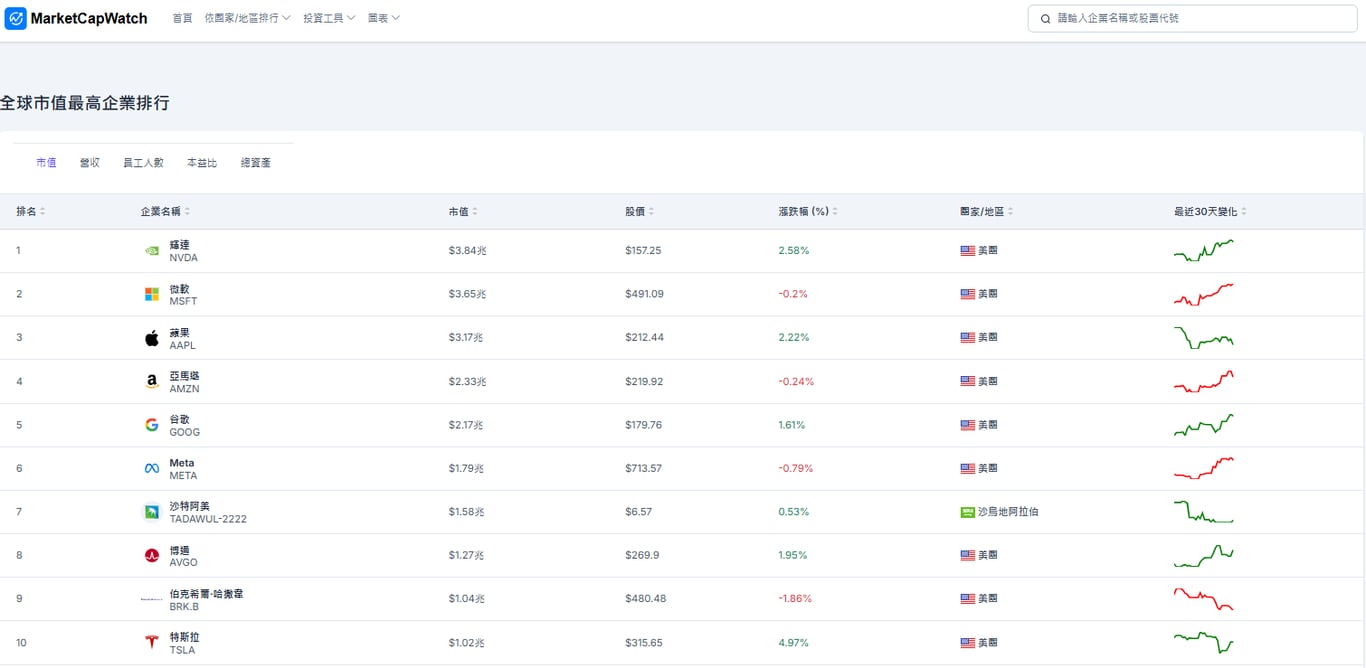The width and height of the screenshot is (1366, 668).
Task: Click the $491.09 stock price
Action: 644,294
